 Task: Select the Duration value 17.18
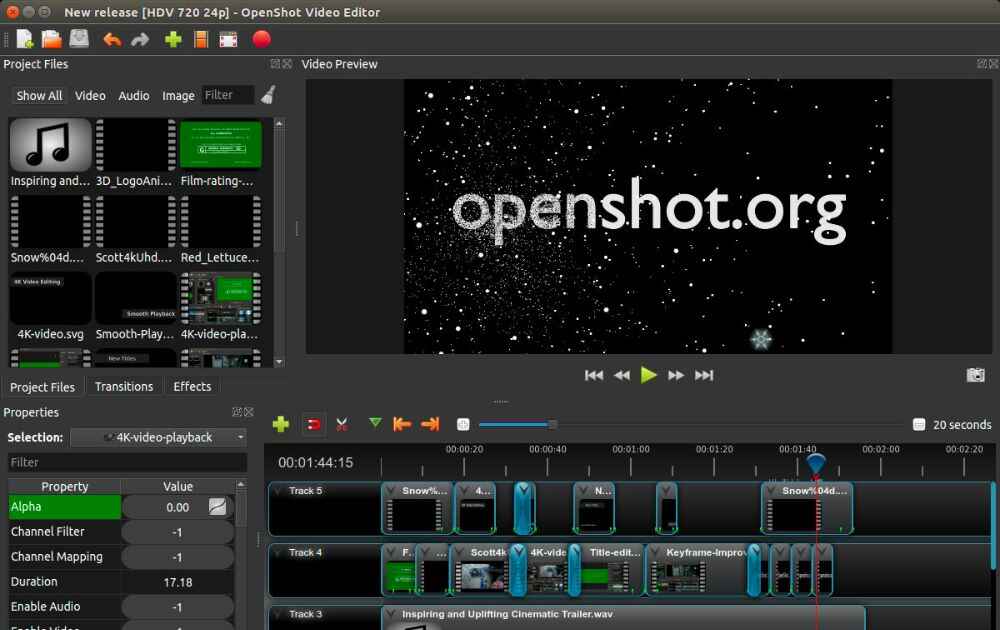click(177, 582)
